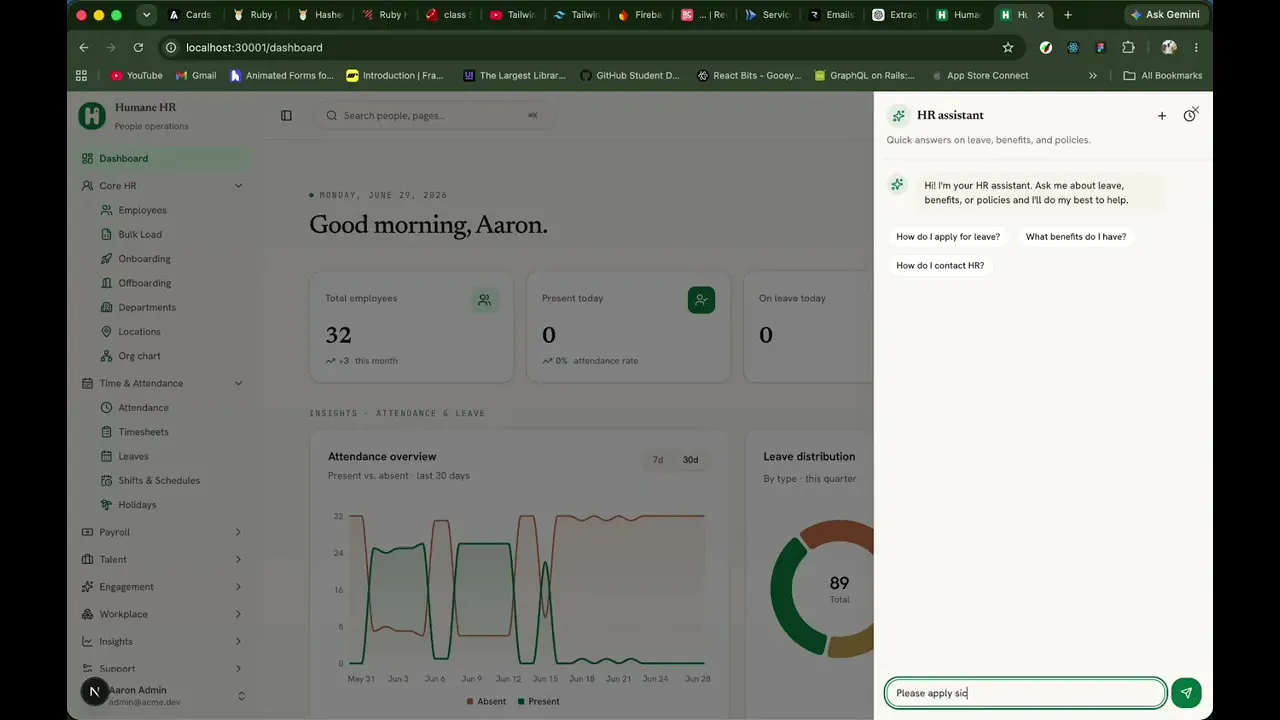Open Gmail bookmark
This screenshot has width=1280, height=720.
pos(196,75)
